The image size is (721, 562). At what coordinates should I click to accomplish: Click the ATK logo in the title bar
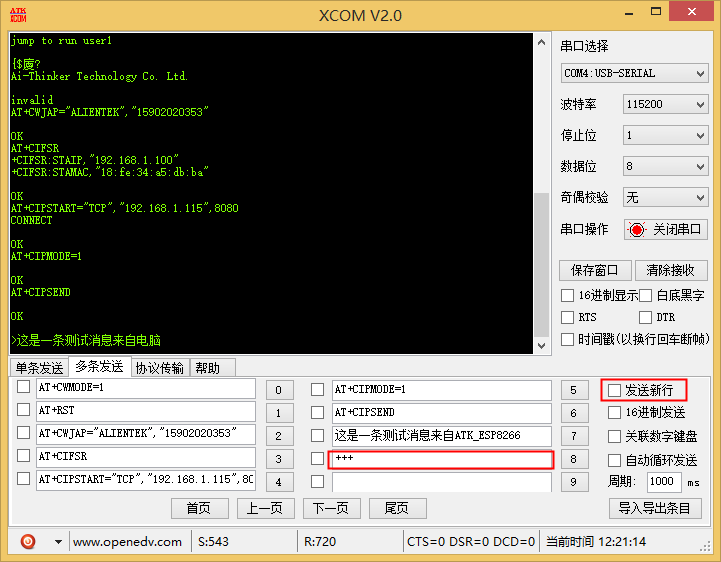17,14
